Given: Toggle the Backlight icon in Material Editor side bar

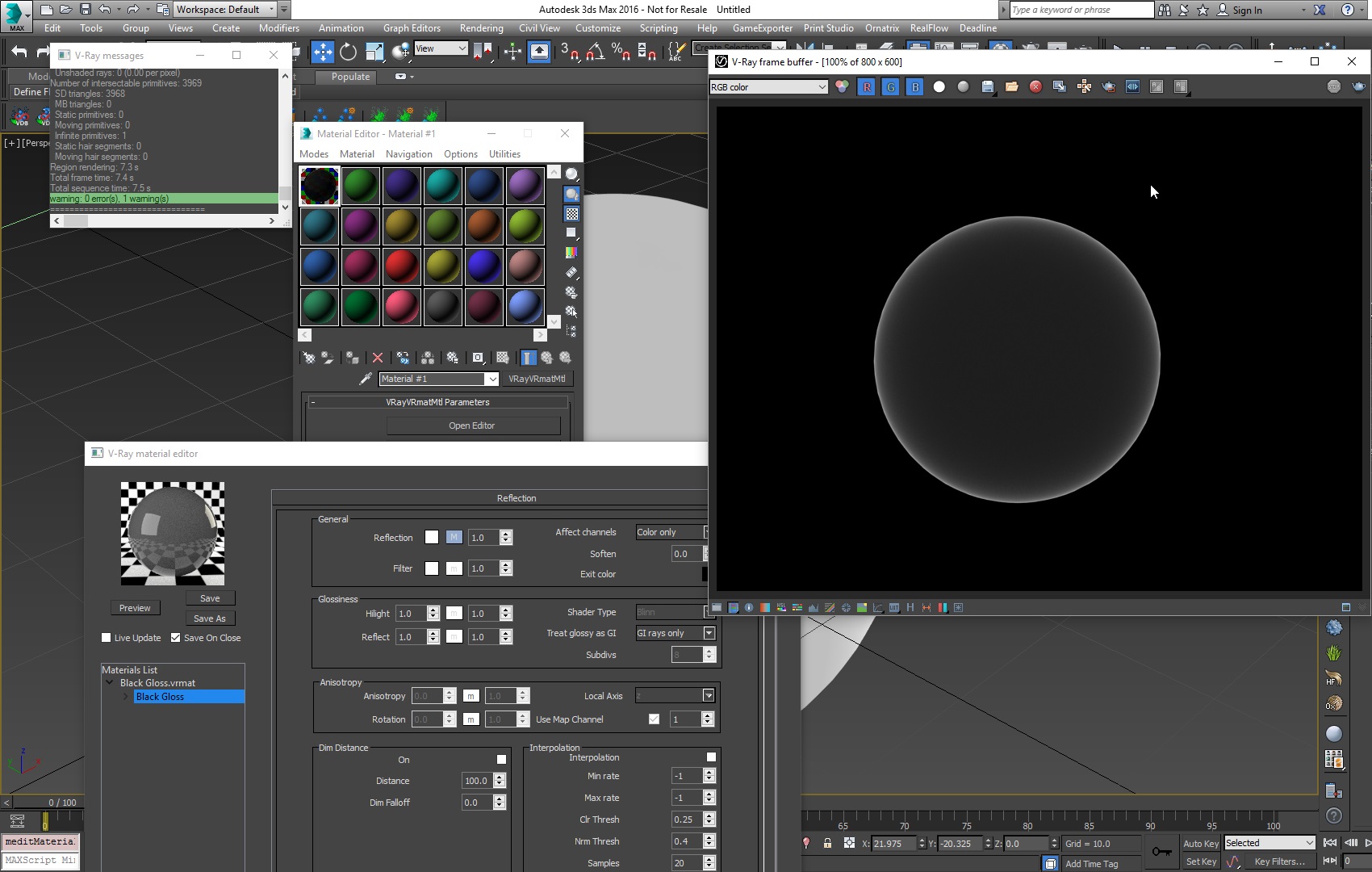Looking at the screenshot, I should pos(571,194).
